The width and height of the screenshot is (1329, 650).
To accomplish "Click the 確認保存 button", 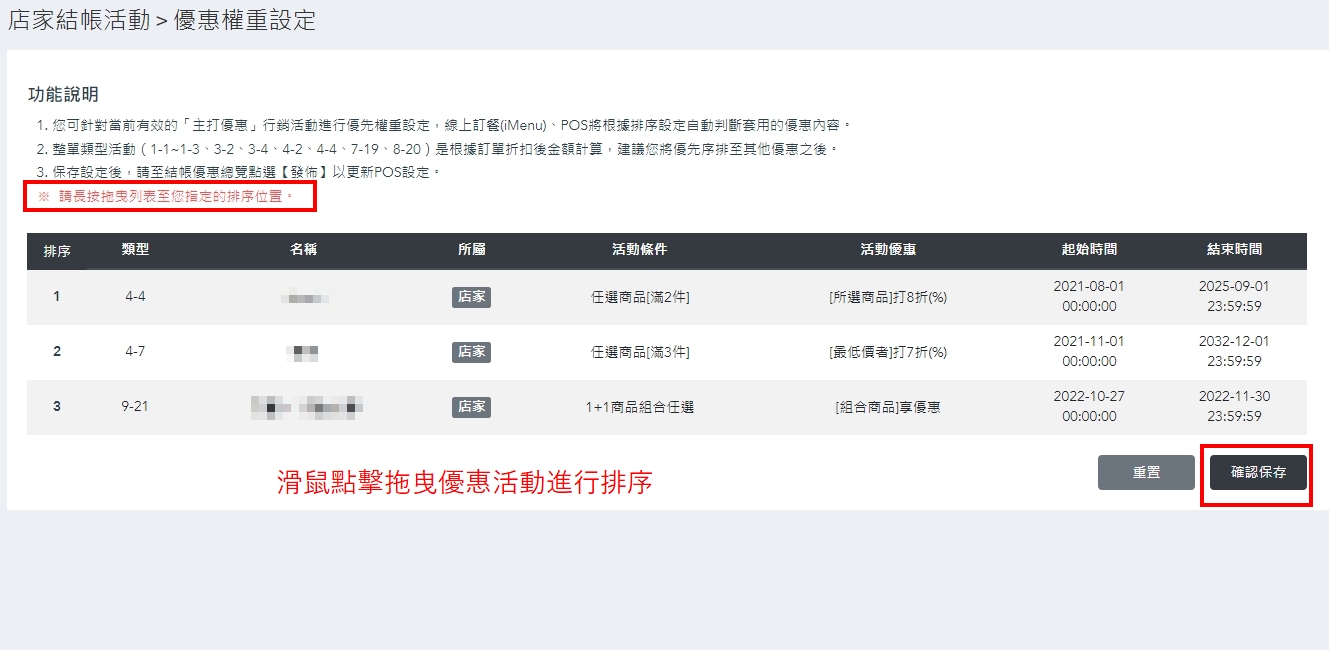I will (x=1258, y=472).
